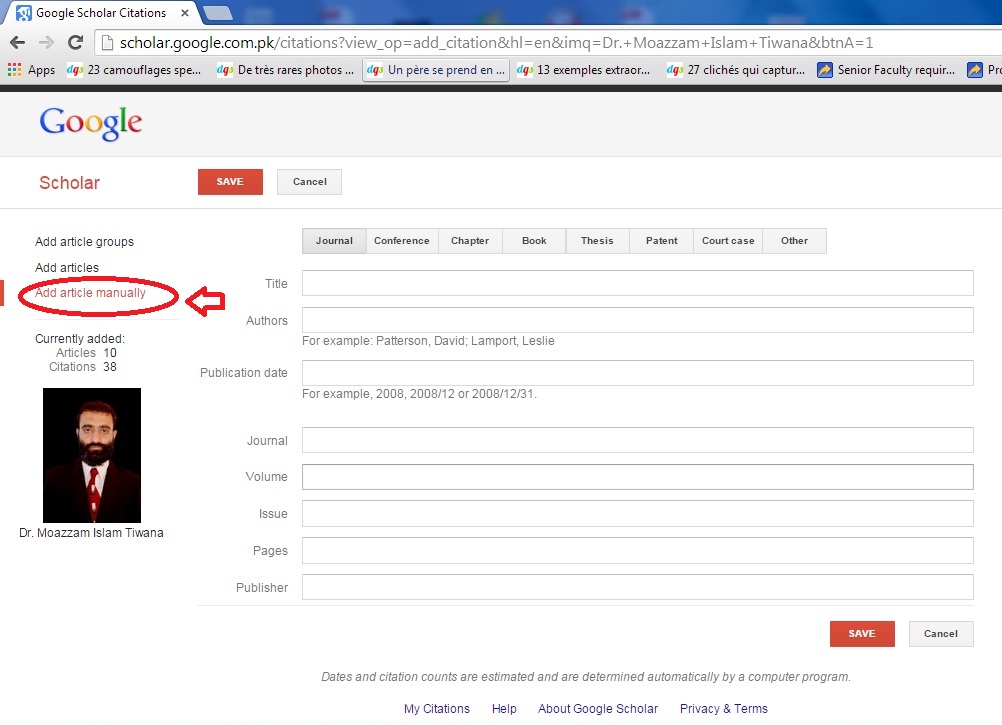Viewport: 1002px width, 725px height.
Task: Switch to the Conference article type tab
Action: 401,240
